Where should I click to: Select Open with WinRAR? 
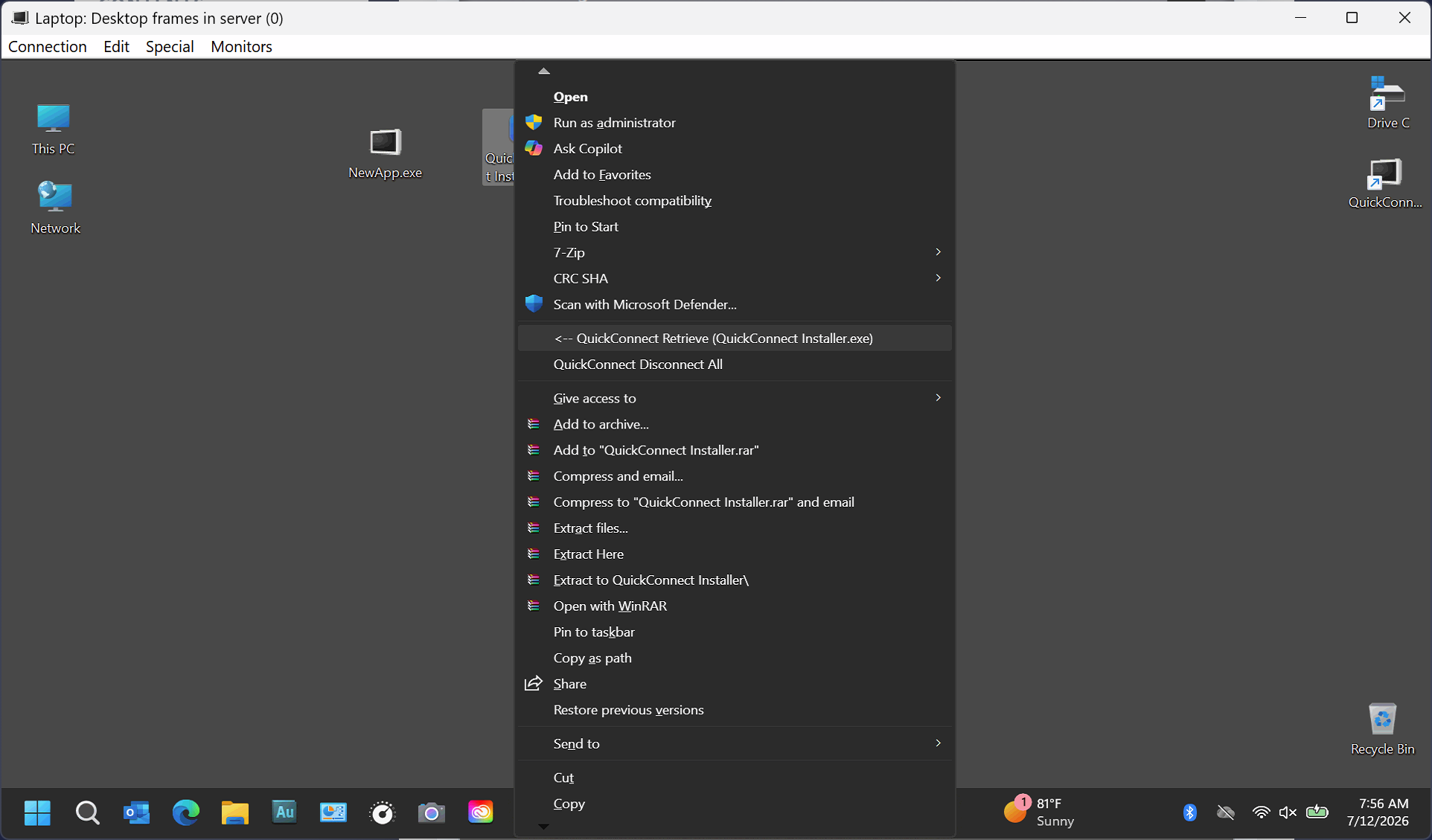[x=735, y=606]
